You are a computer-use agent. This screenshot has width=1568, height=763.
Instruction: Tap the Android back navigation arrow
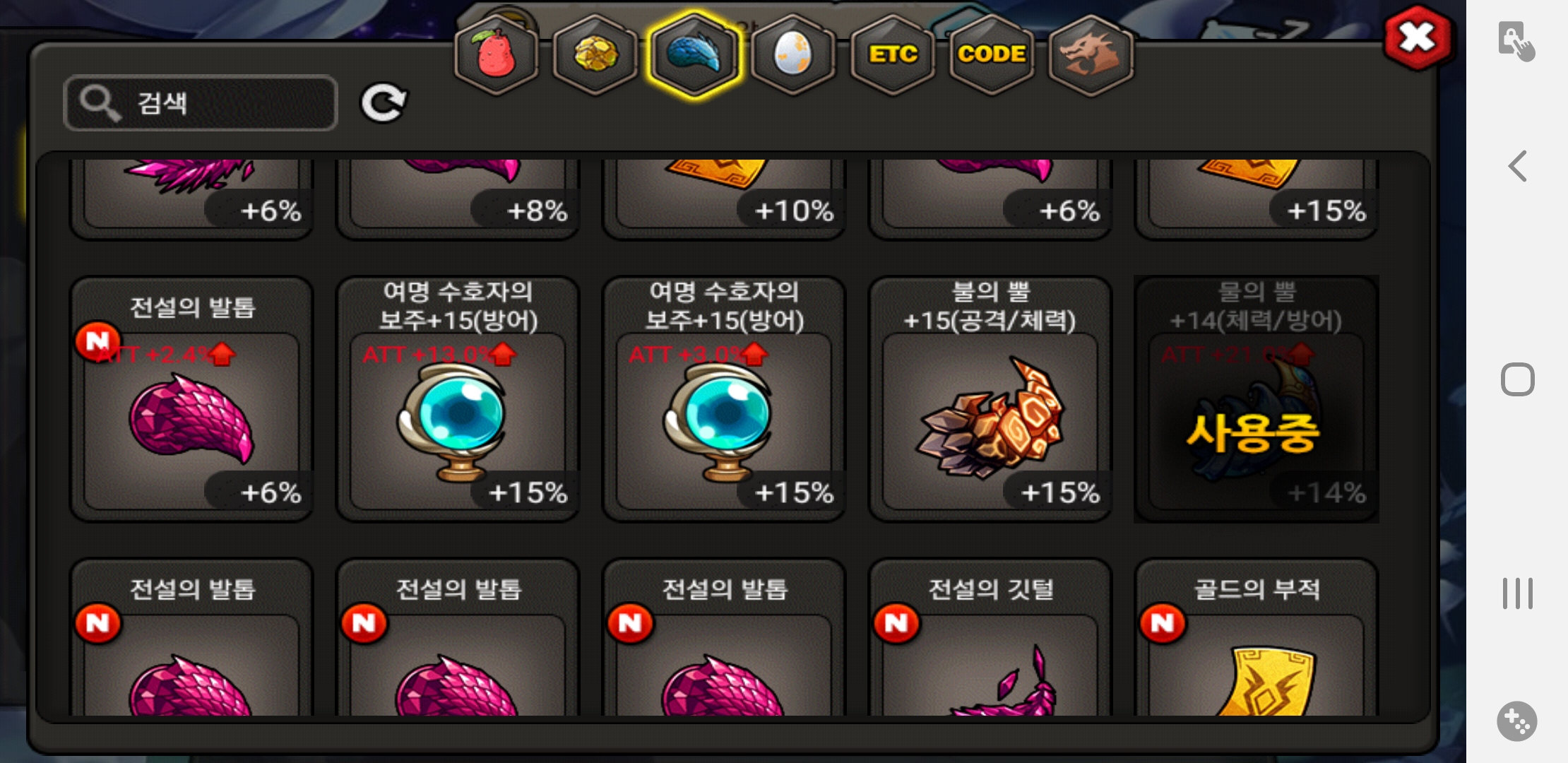[x=1517, y=167]
